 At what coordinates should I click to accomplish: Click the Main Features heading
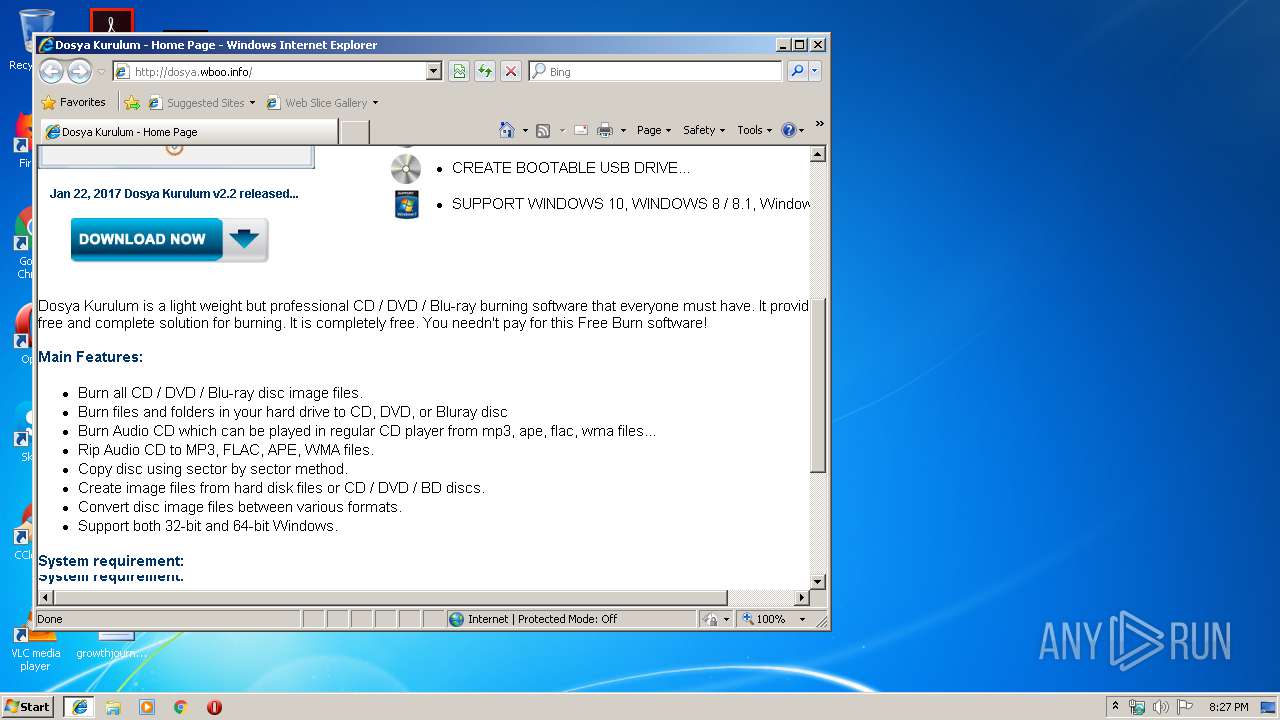pos(90,357)
